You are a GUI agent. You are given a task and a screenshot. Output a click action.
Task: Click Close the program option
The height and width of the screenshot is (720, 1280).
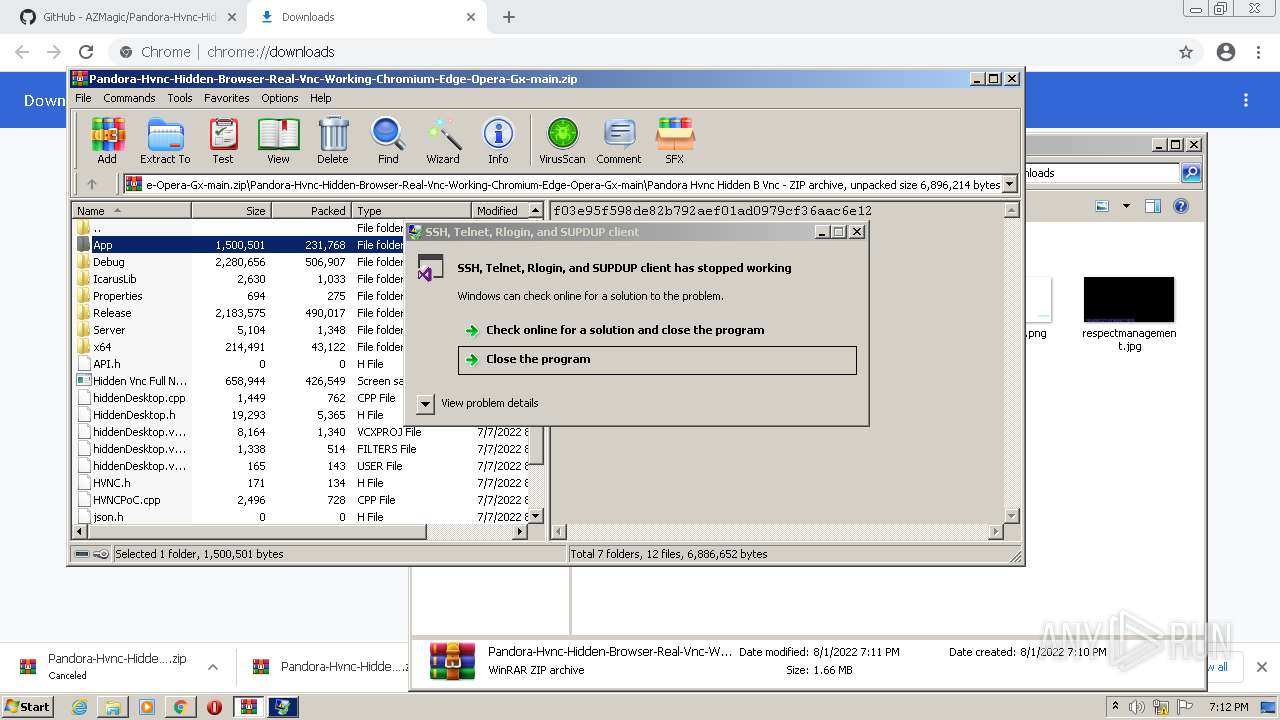[x=657, y=360]
